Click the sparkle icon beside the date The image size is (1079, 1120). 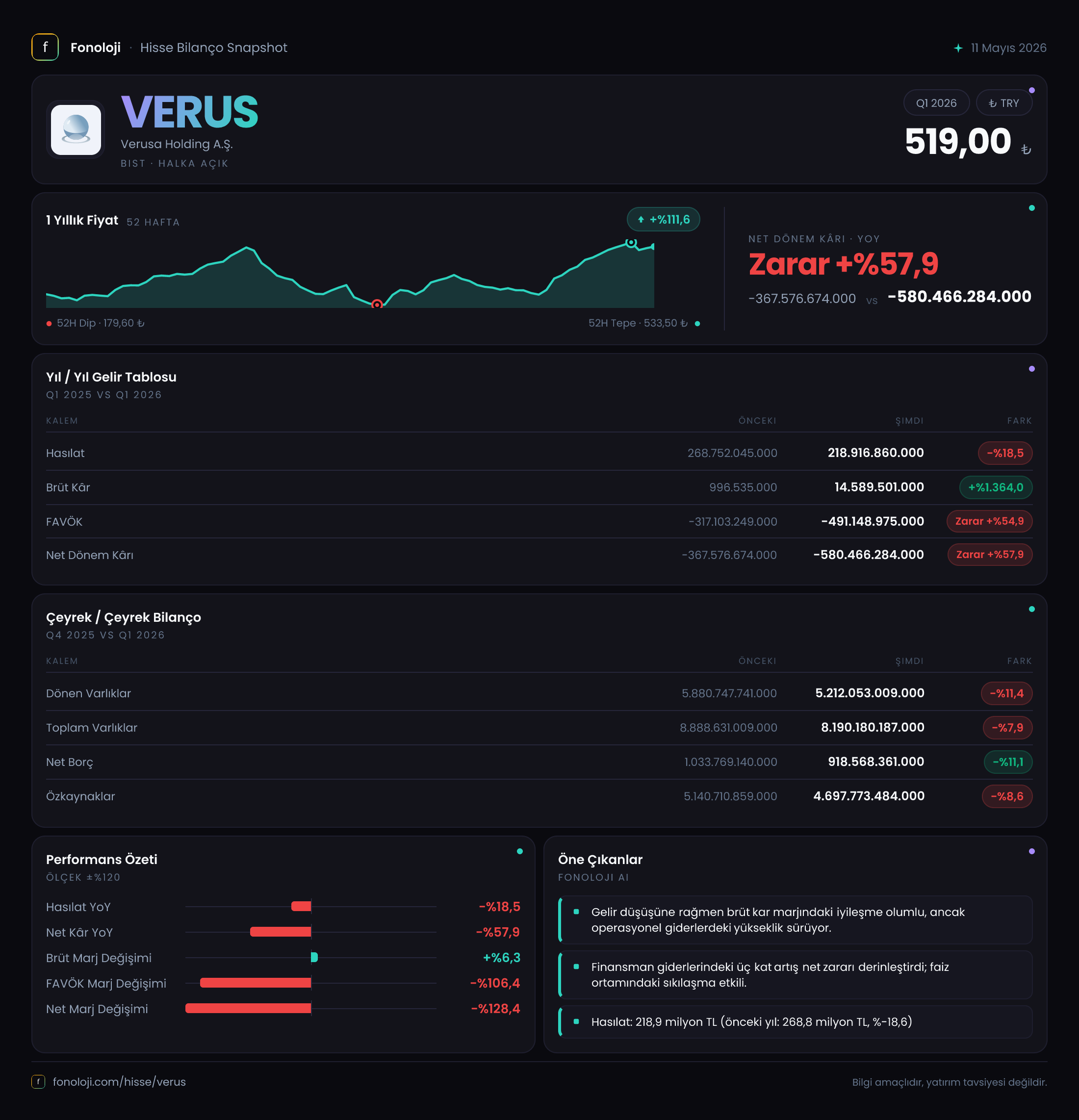pos(958,48)
